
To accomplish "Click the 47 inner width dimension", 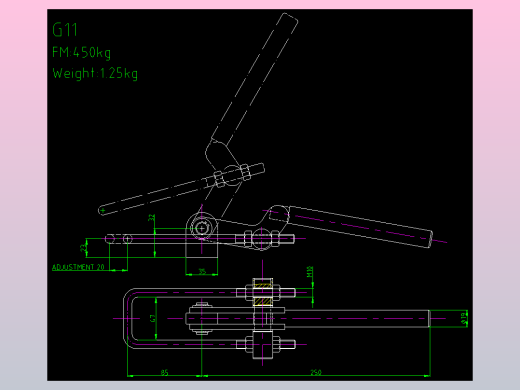I will click(x=153, y=318).
